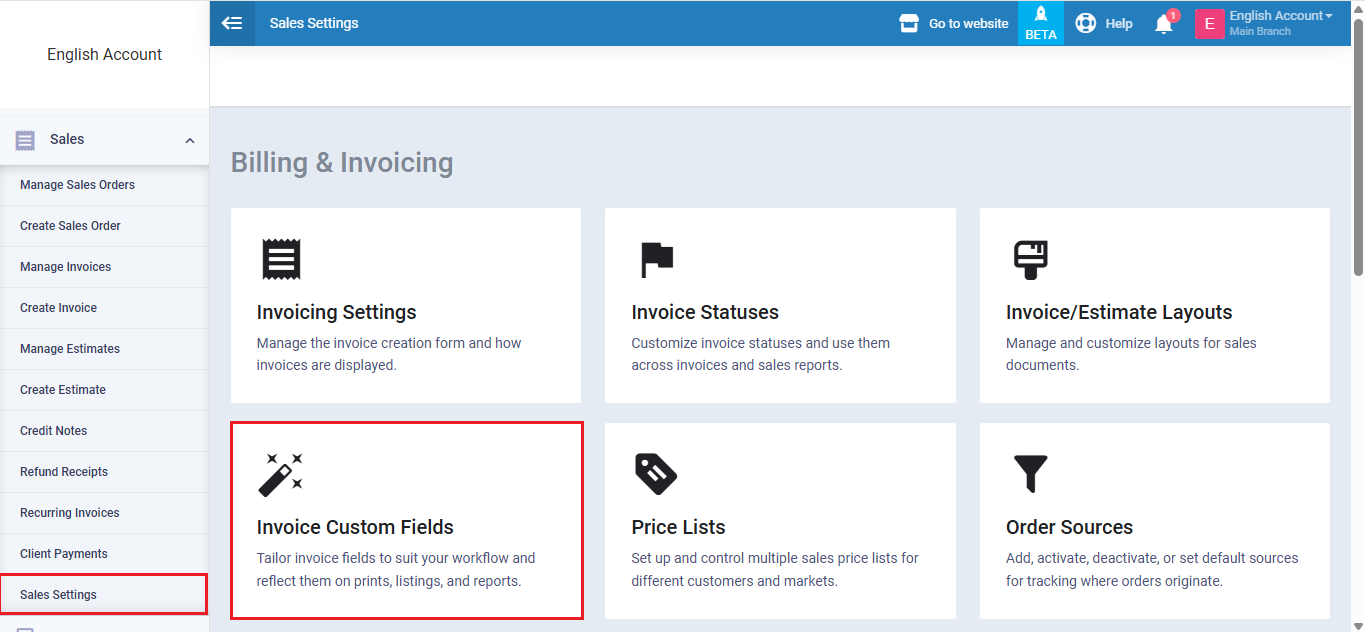Collapse the Sales sidebar section chevron

[190, 140]
